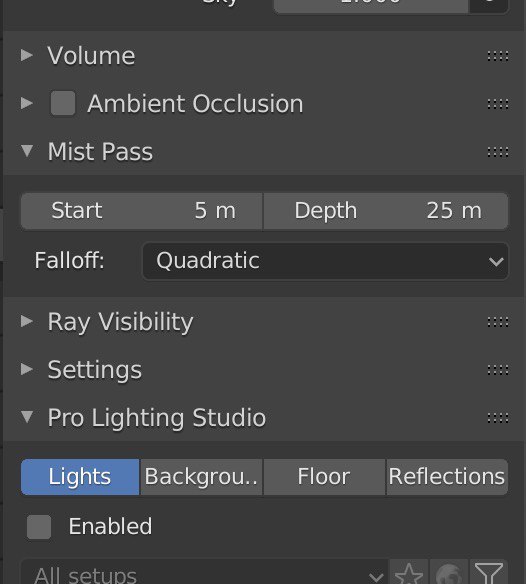The width and height of the screenshot is (526, 584).
Task: Enable the Ambient Occlusion checkbox
Action: tap(63, 103)
